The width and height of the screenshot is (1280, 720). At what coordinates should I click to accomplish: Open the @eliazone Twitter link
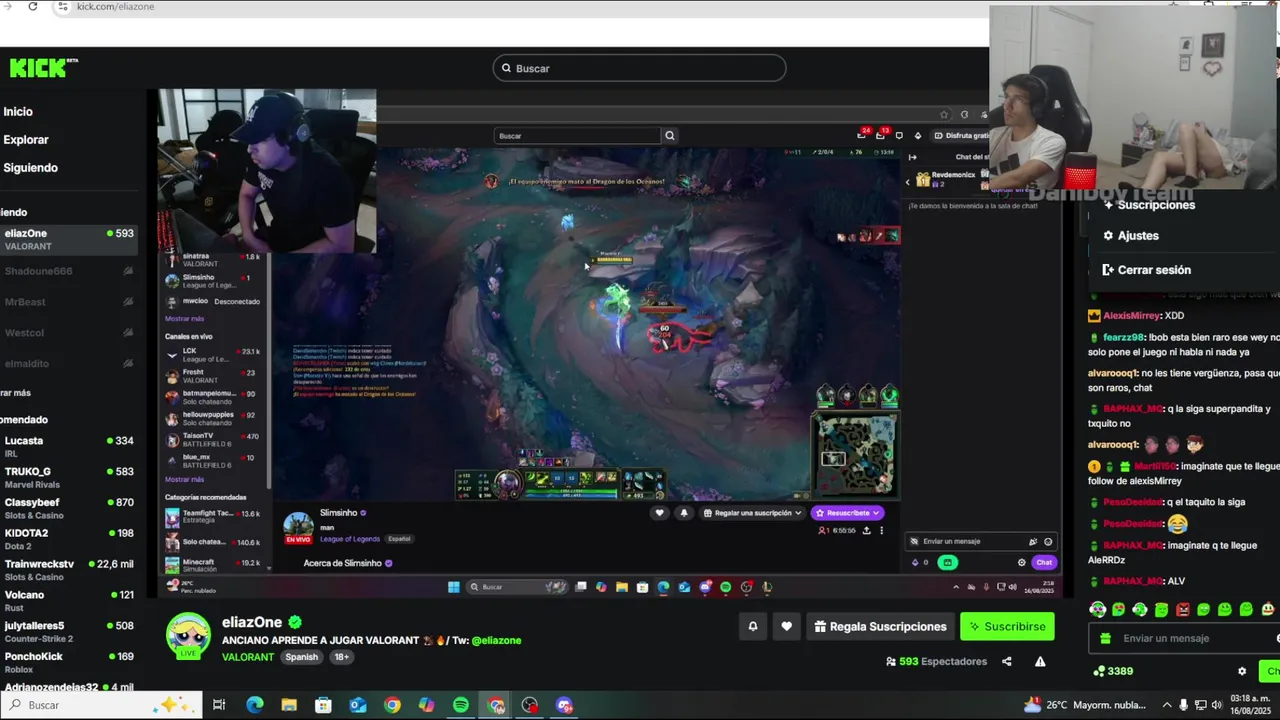pos(496,641)
